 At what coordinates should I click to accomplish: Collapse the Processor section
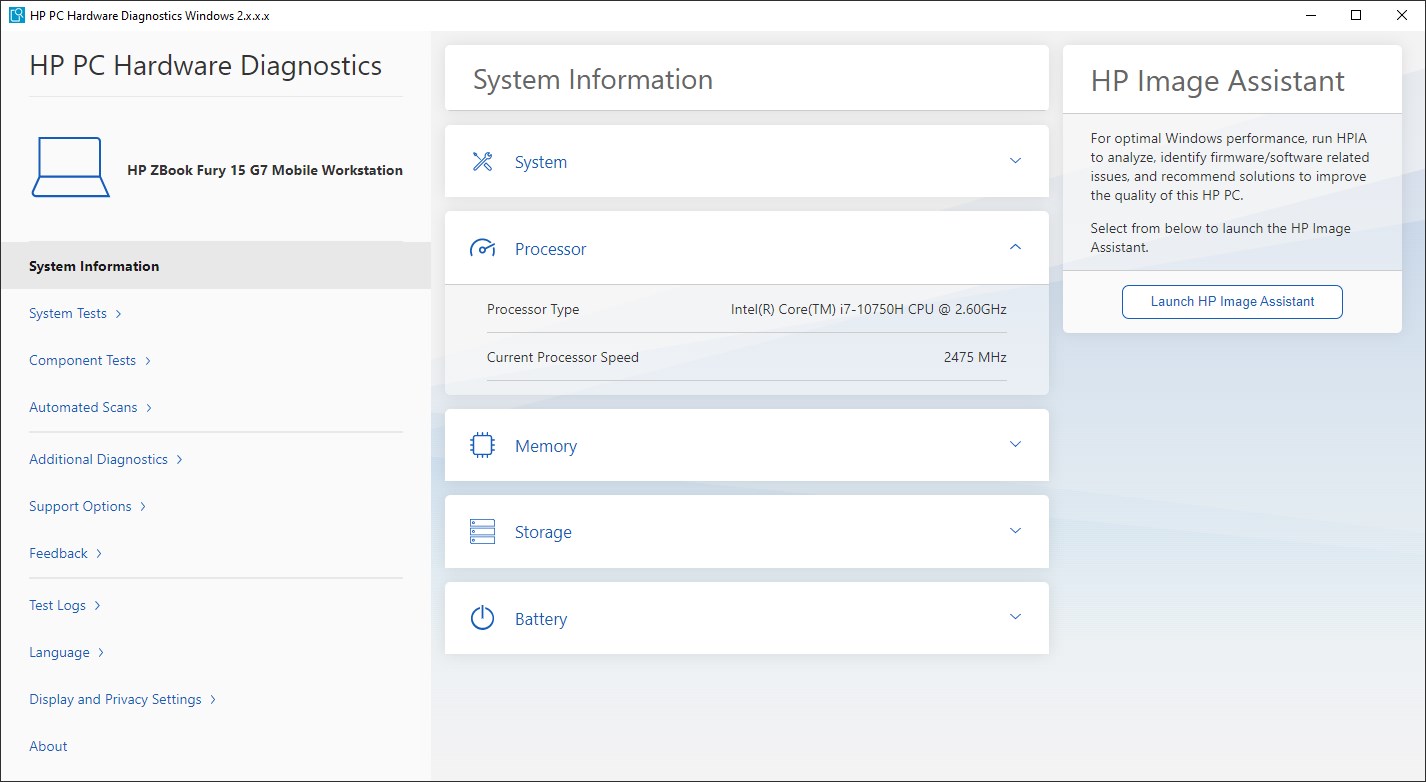[1015, 247]
